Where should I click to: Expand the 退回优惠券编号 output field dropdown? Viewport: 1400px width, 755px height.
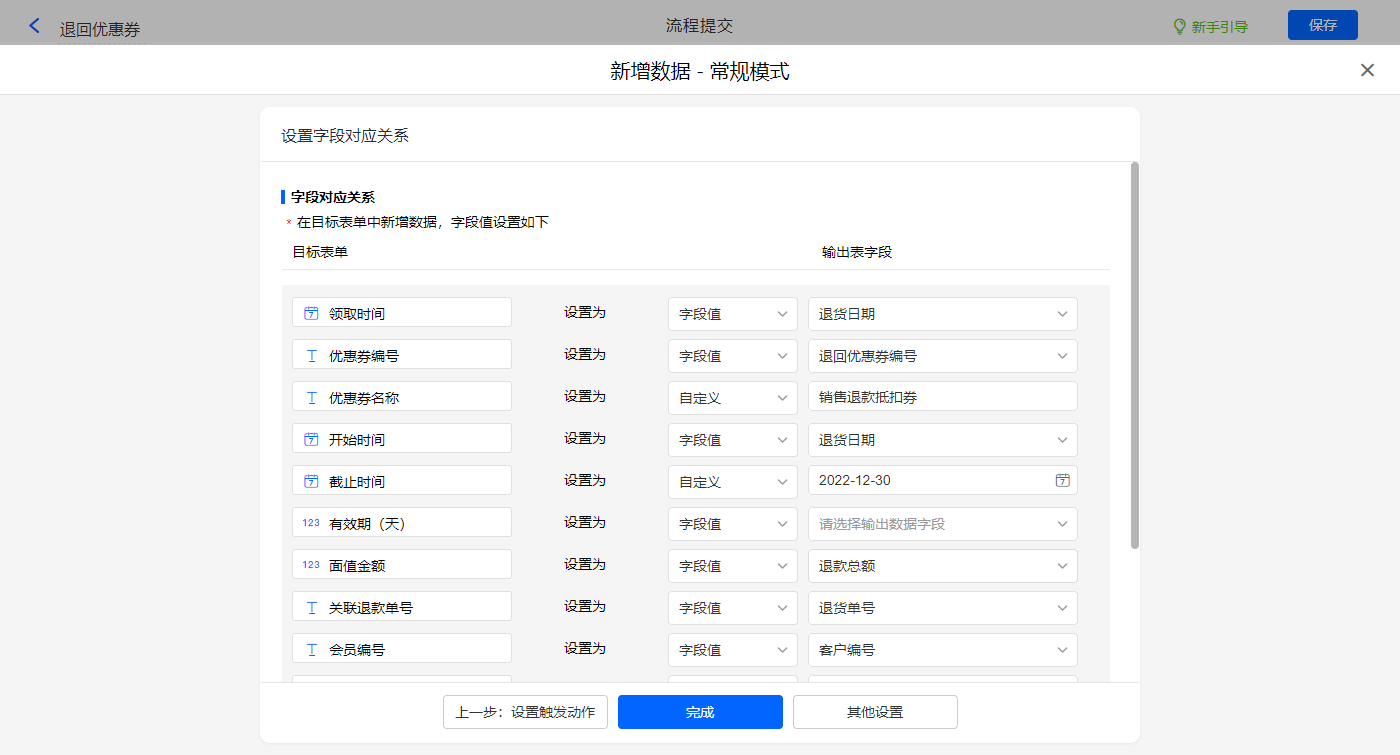point(942,356)
